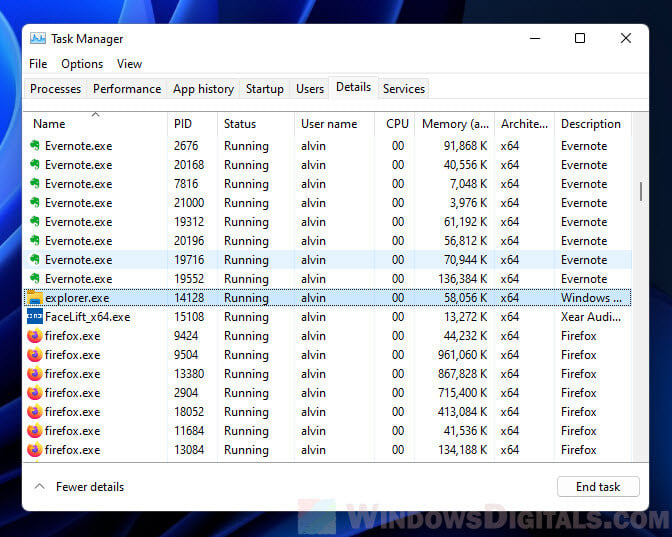Click the End task button
Viewport: 672px width, 537px height.
click(x=598, y=486)
